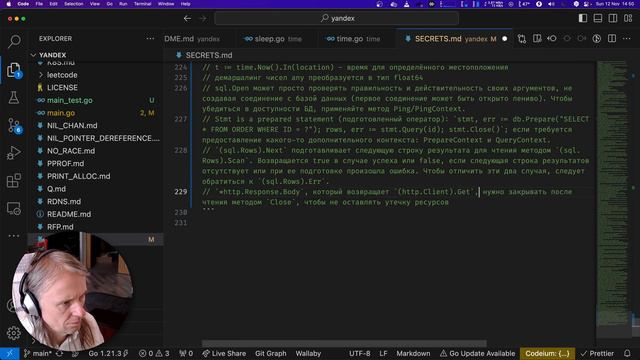This screenshot has height=360, width=640.
Task: Open Explorer views and more actions menu
Action: [150, 39]
